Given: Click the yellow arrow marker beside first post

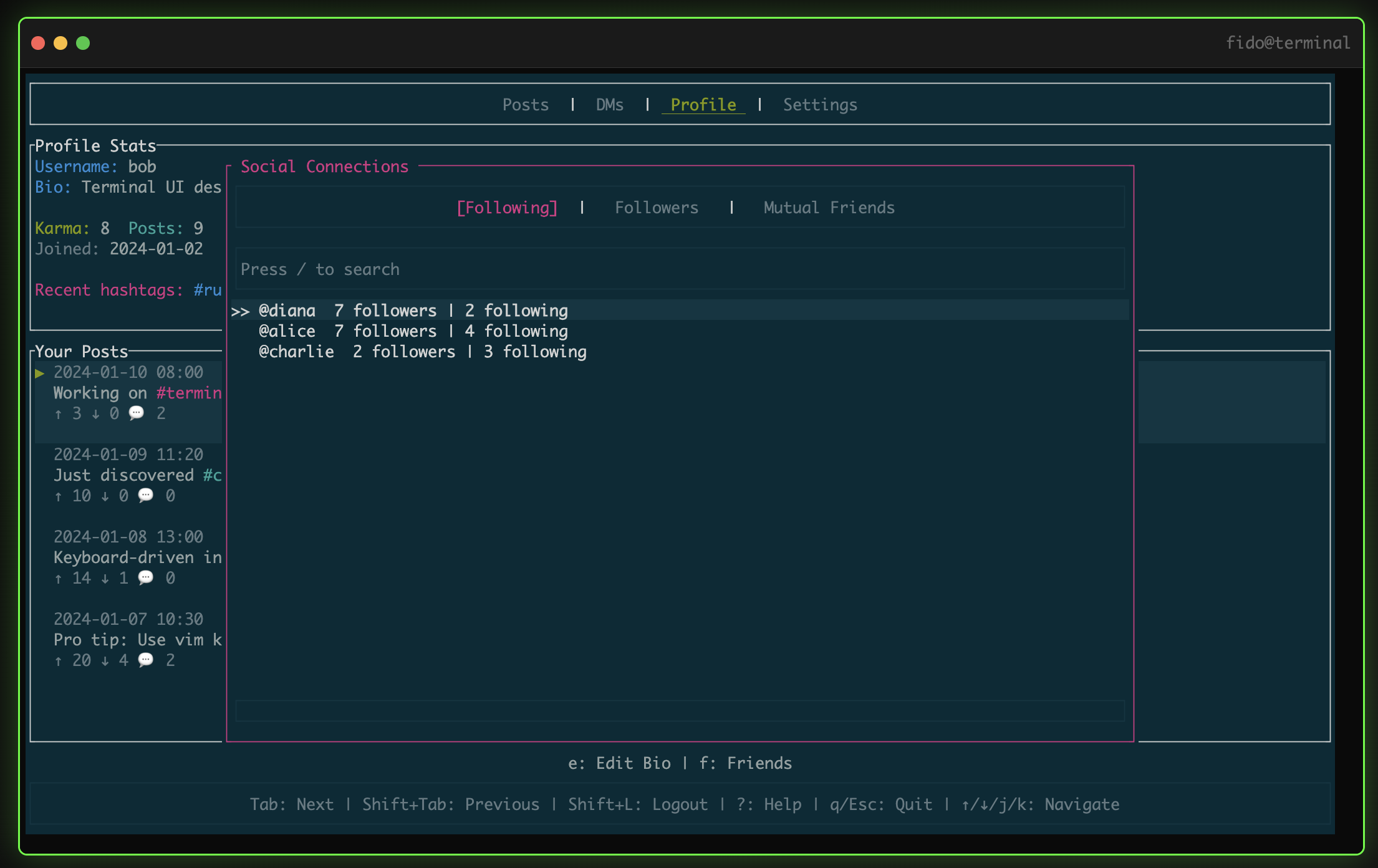Looking at the screenshot, I should [x=40, y=373].
